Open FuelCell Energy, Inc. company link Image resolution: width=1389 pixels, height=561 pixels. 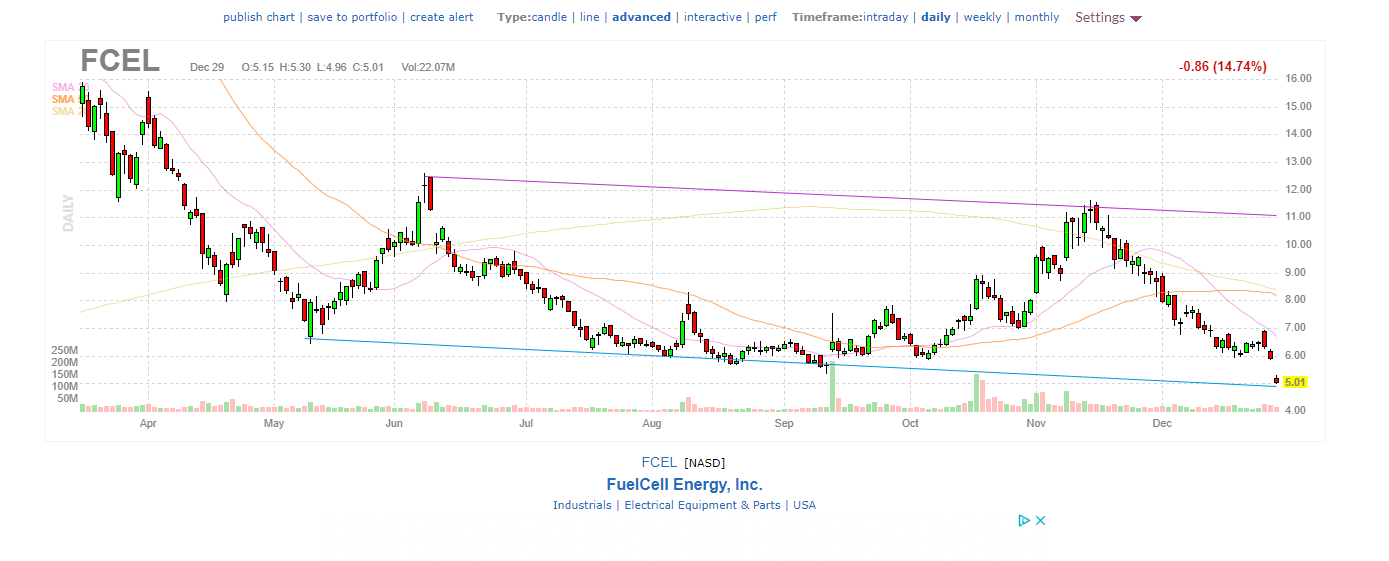pyautogui.click(x=684, y=484)
